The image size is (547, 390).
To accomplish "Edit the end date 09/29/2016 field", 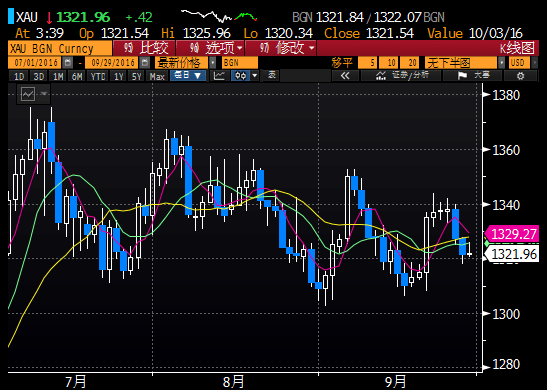I will click(x=112, y=63).
